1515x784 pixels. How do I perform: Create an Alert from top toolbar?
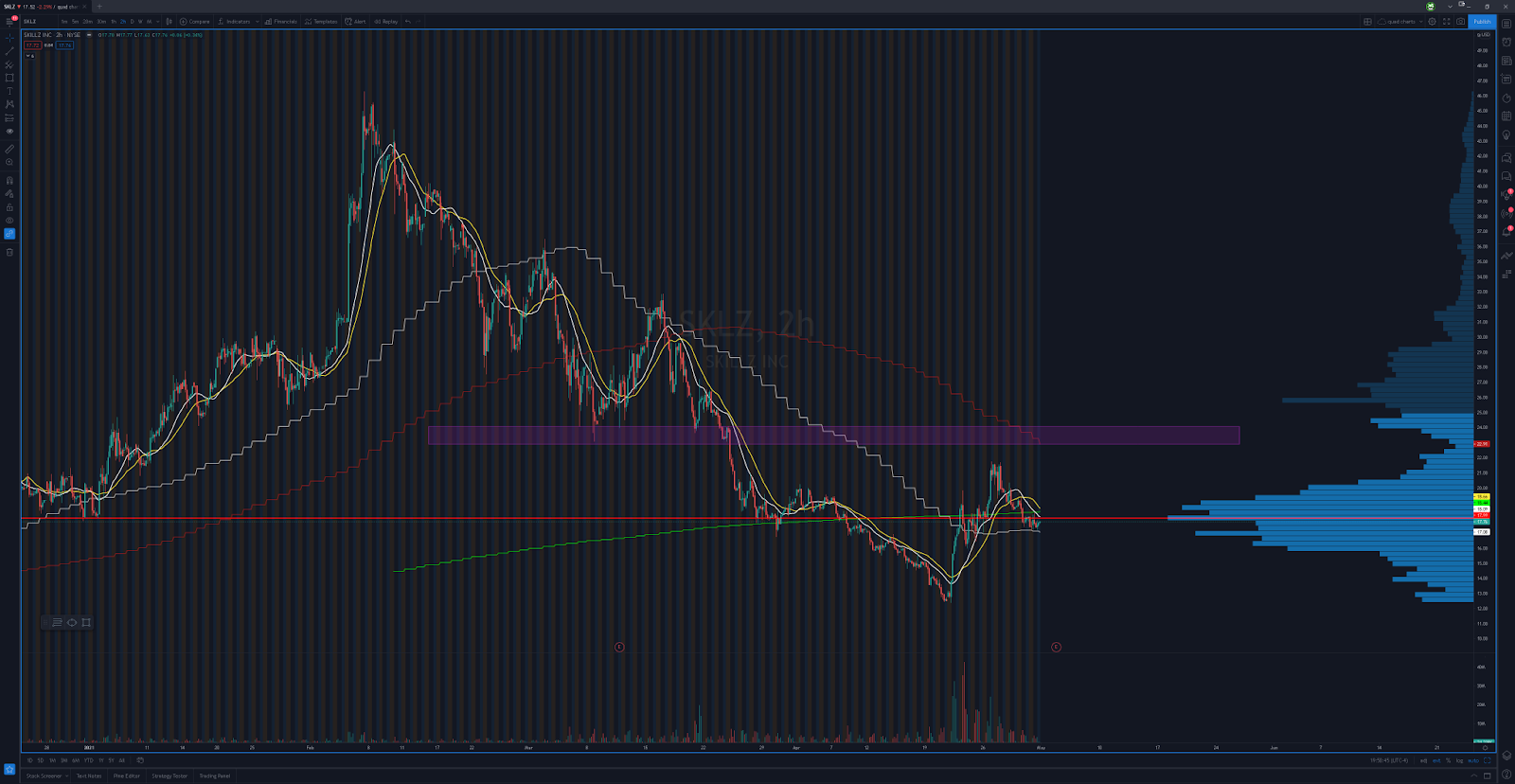(x=355, y=22)
